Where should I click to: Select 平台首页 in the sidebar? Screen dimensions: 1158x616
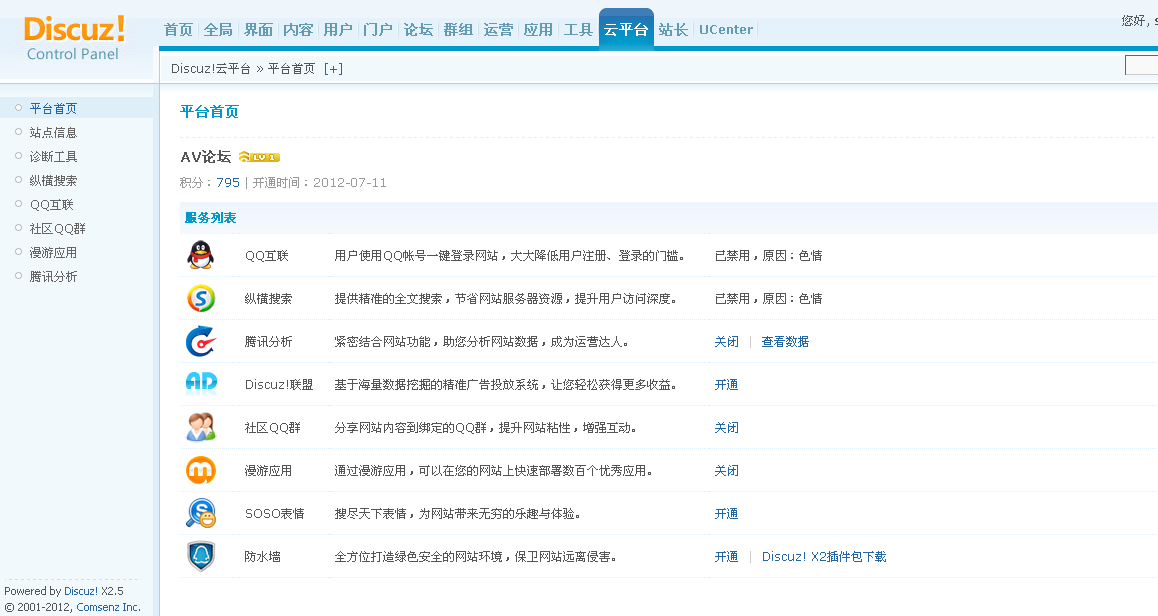(53, 109)
